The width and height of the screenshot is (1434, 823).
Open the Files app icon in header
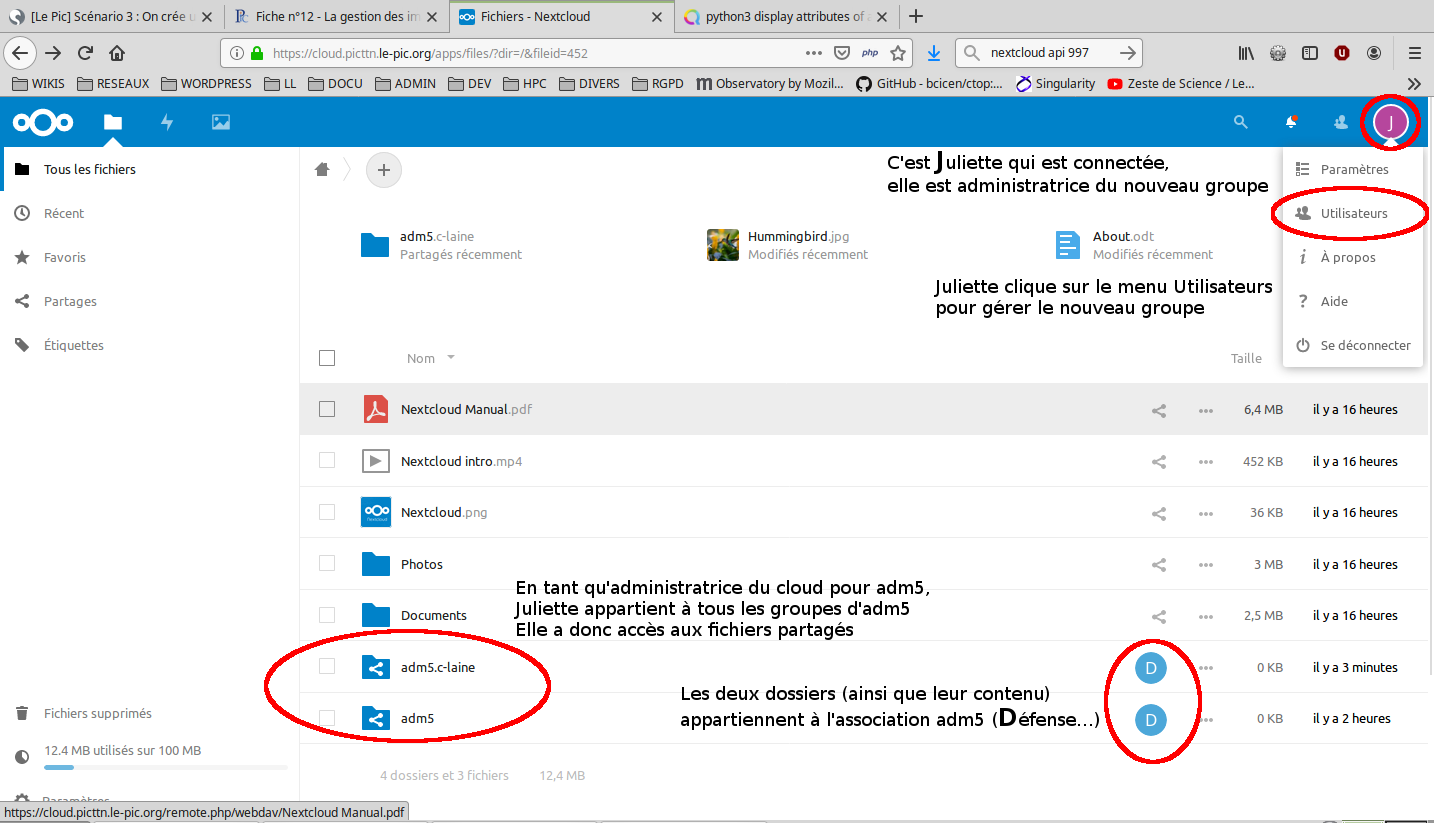(x=113, y=122)
